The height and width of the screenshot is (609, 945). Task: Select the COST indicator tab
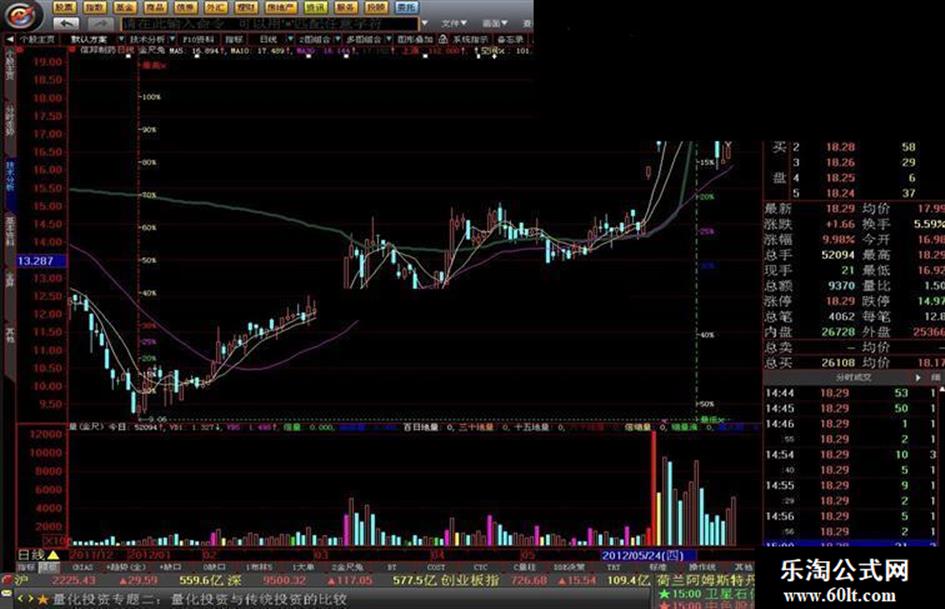click(436, 567)
